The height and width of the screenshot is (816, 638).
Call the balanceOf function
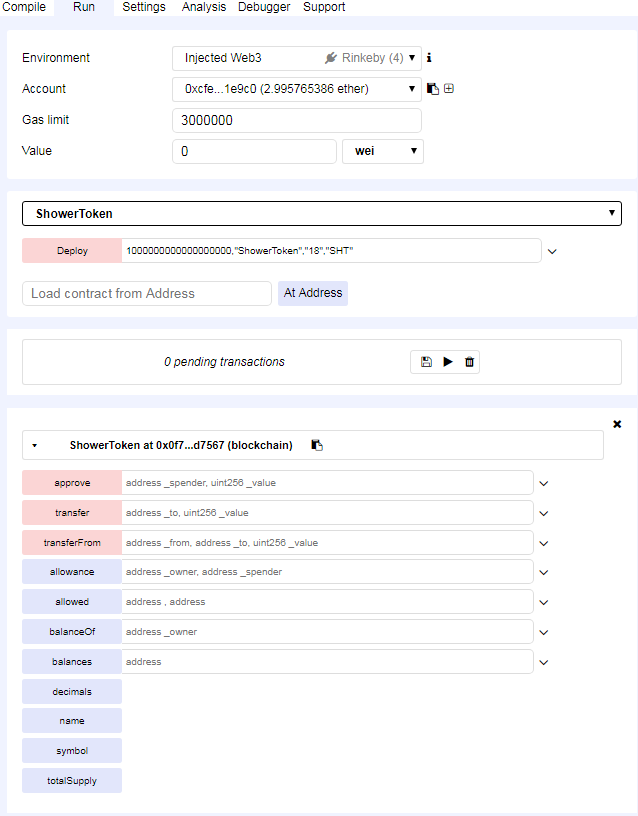click(x=72, y=632)
